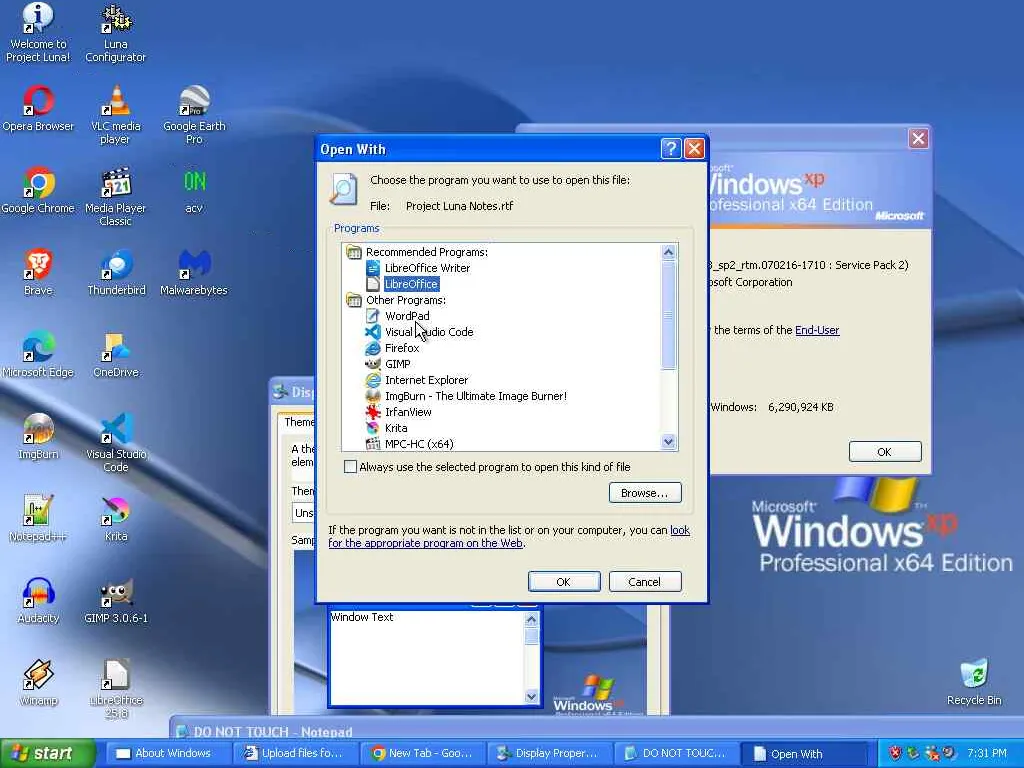Choose Visual Studio Code in program list
1024x768 pixels.
428,332
